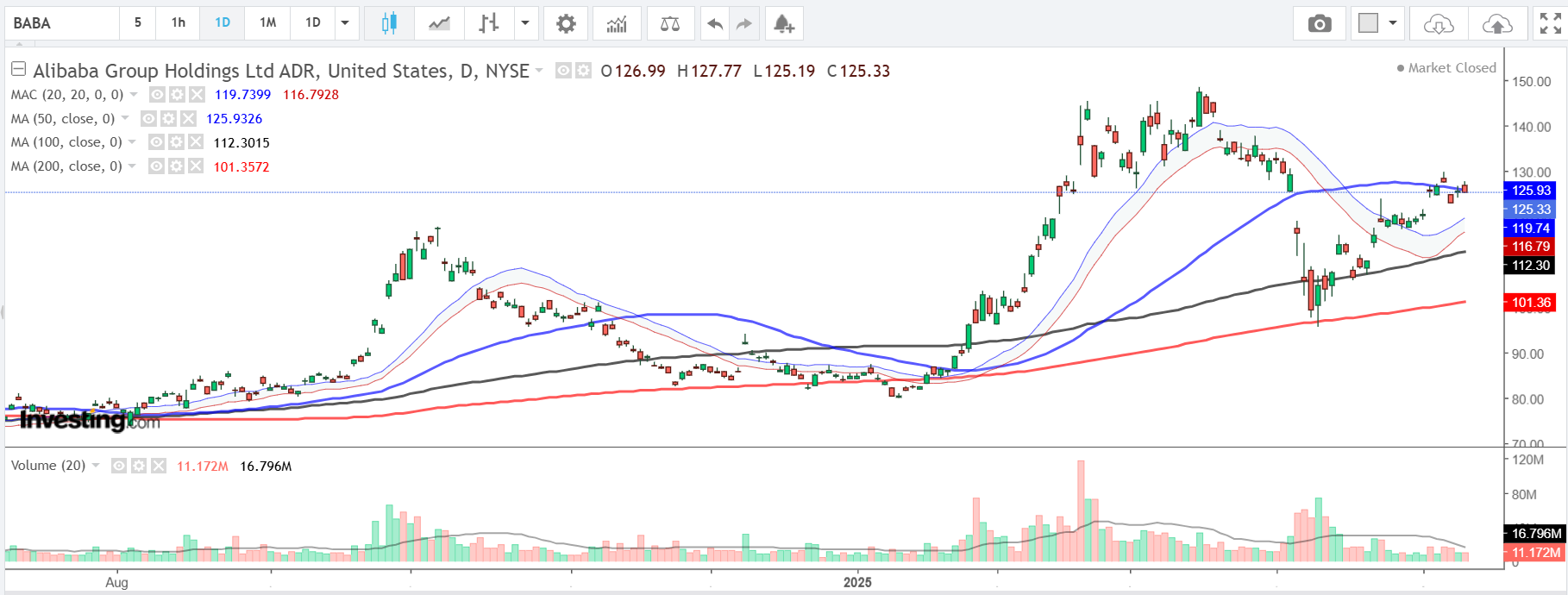This screenshot has width=1568, height=595.
Task: Load chart layout from cloud
Action: 1439,23
